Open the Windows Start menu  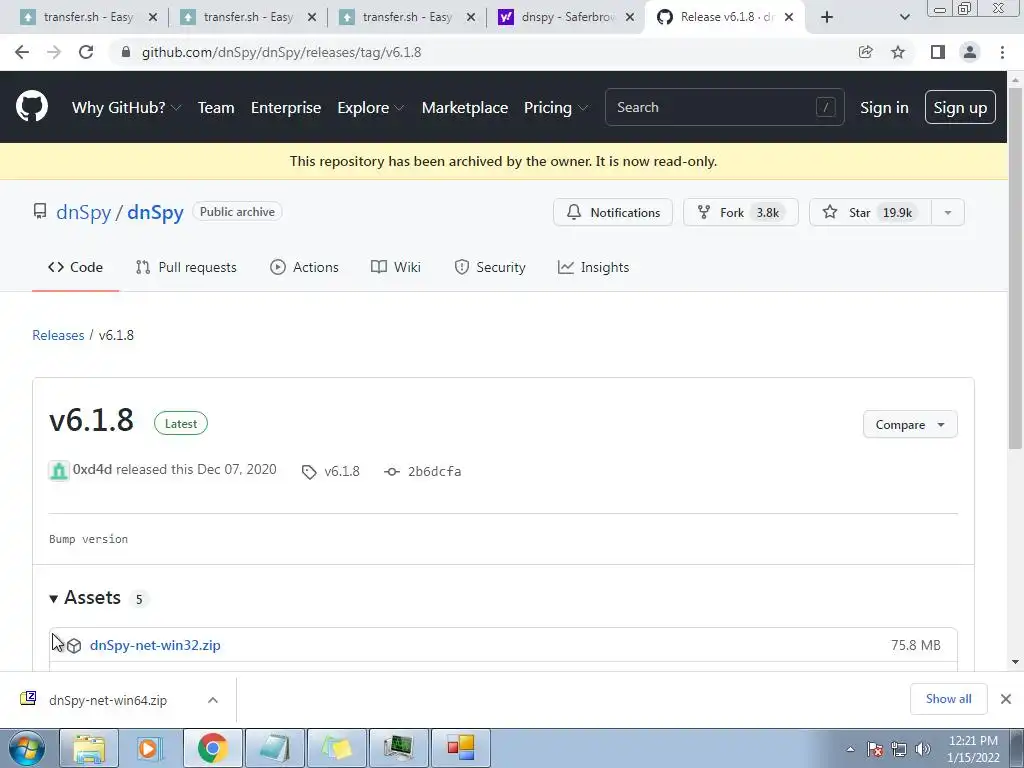(x=27, y=748)
